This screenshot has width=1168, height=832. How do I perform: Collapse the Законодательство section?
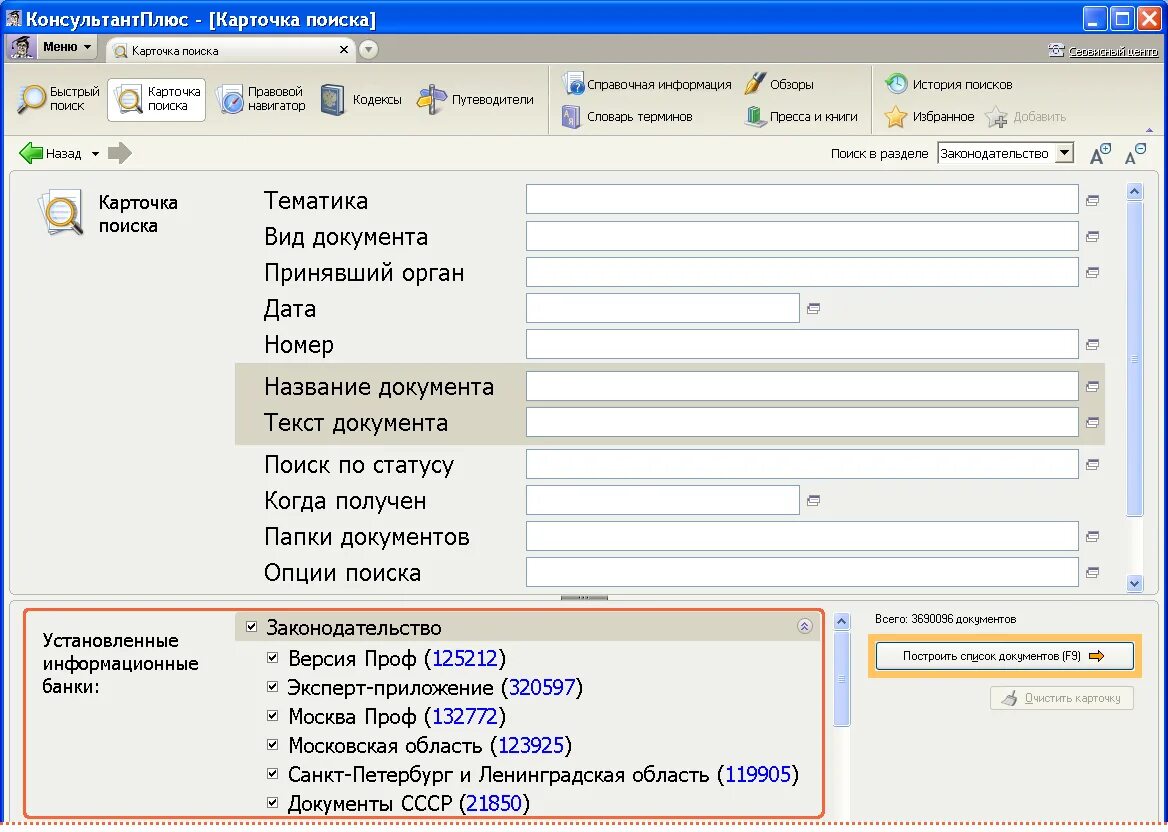tap(804, 626)
